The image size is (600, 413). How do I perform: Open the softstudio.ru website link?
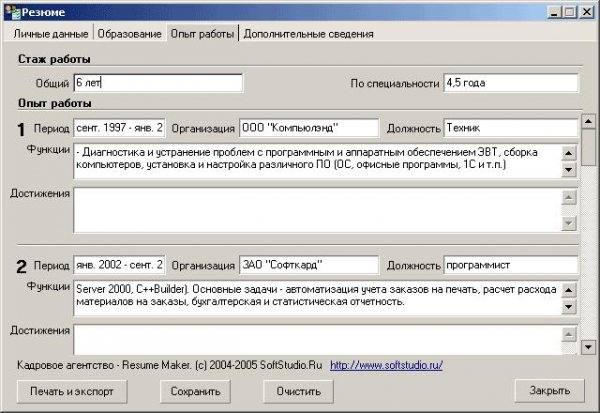(x=386, y=366)
